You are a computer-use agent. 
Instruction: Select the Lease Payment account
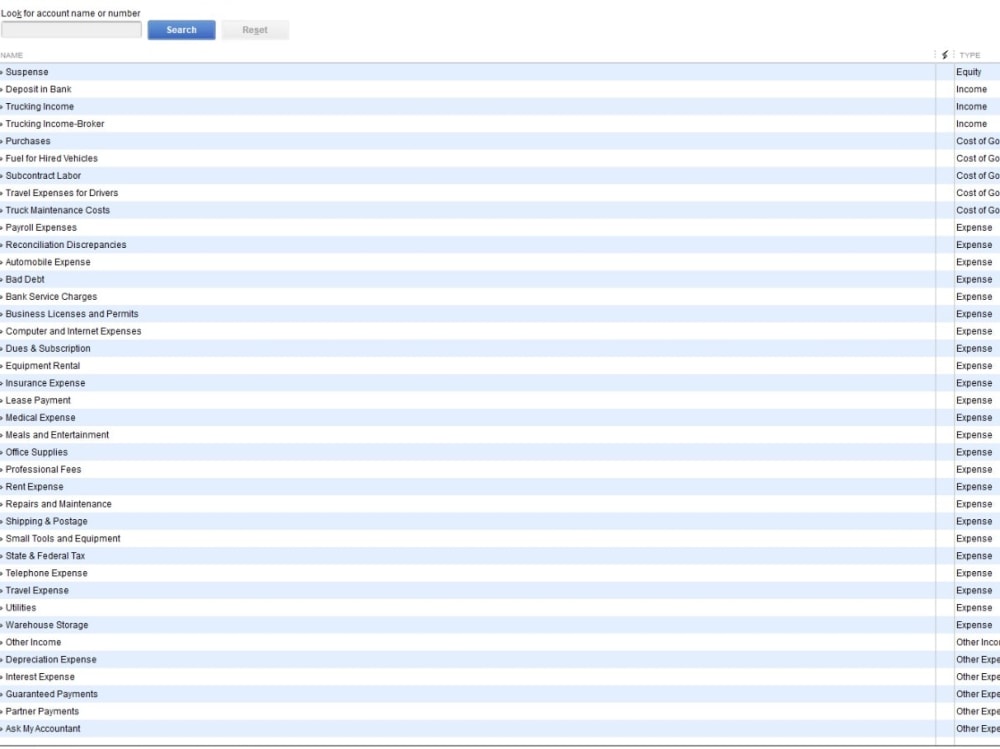[38, 400]
